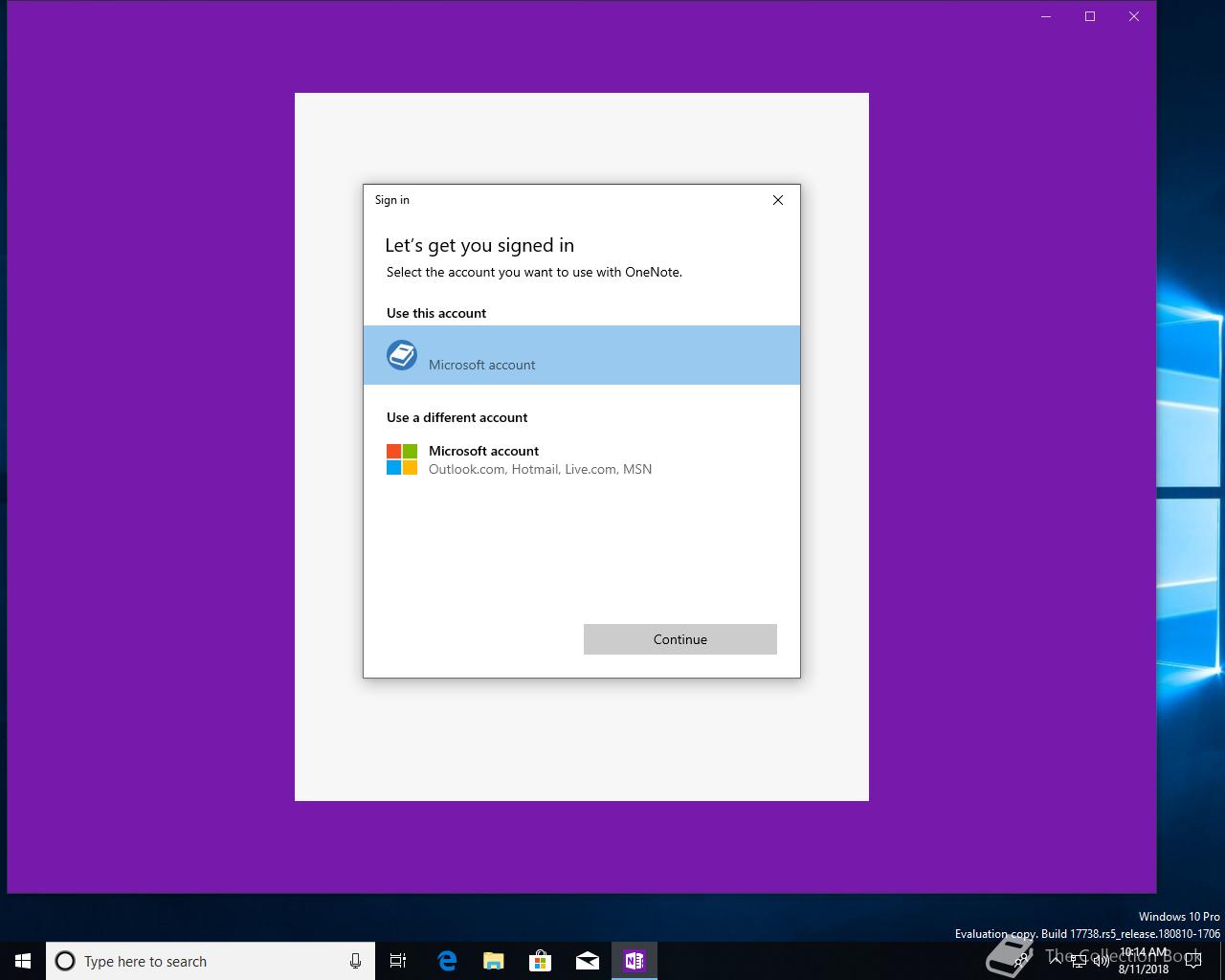Select the highlighted account under Use this account
The height and width of the screenshot is (980, 1225).
(582, 355)
